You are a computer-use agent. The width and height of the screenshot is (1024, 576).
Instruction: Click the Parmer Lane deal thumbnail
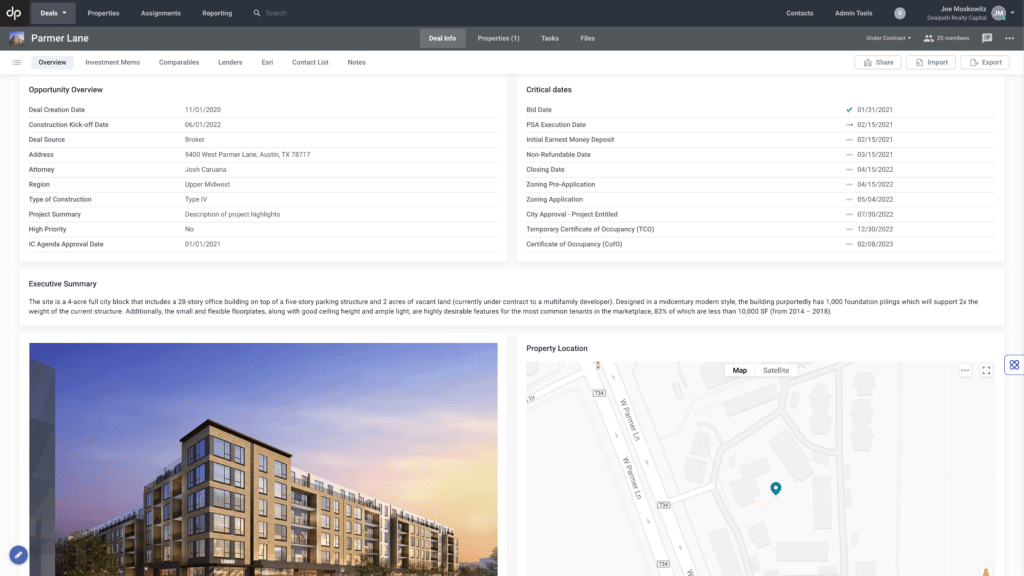click(x=17, y=38)
